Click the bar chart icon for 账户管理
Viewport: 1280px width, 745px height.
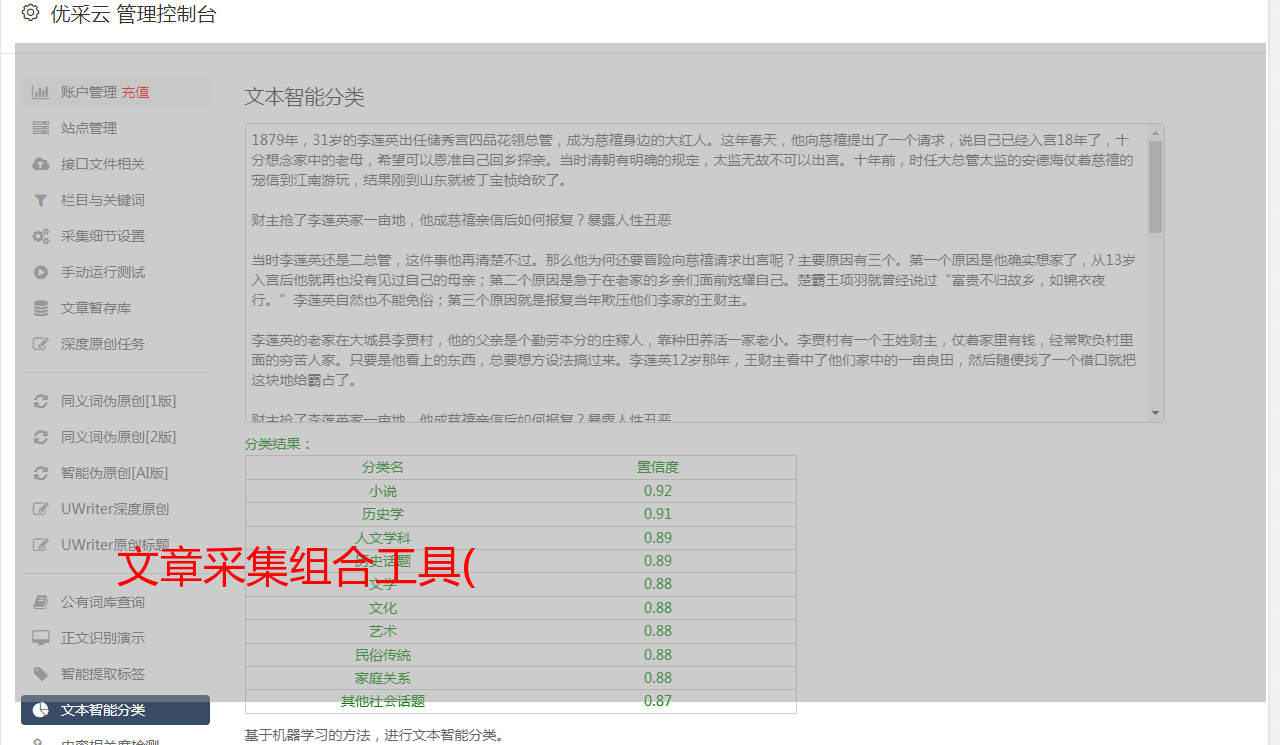[x=40, y=92]
